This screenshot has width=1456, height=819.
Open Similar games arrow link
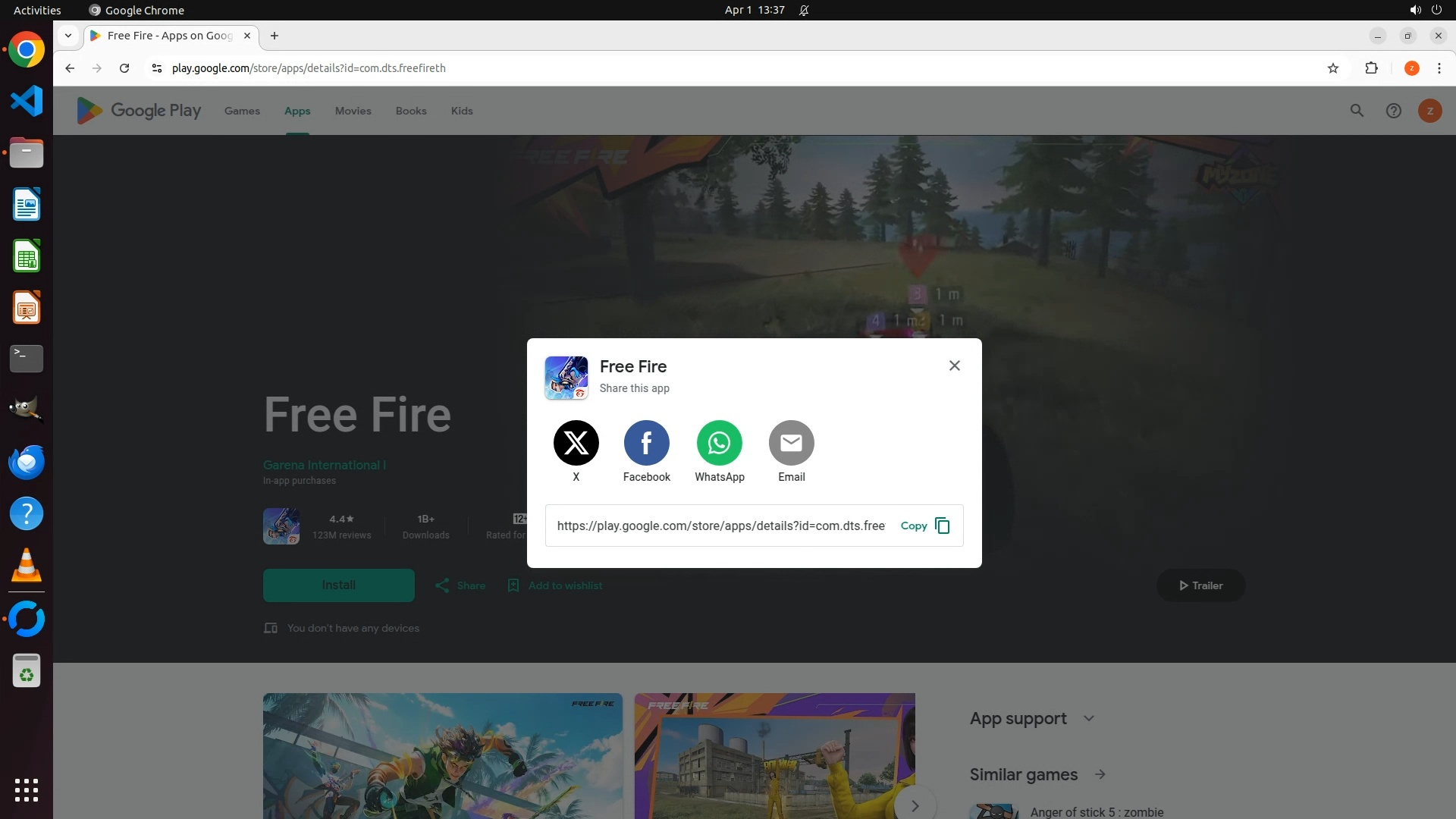[x=1100, y=774]
